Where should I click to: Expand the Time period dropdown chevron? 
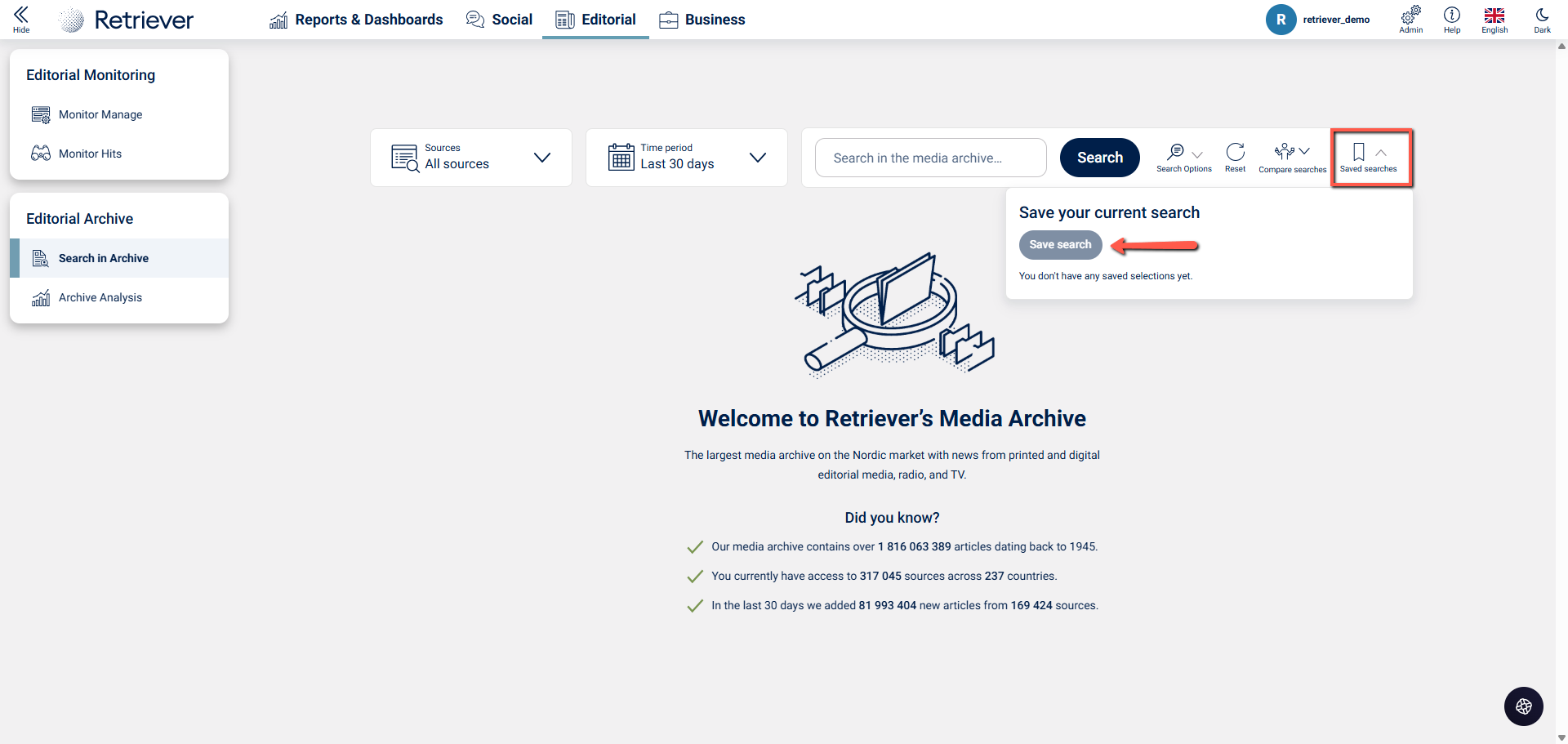coord(758,158)
